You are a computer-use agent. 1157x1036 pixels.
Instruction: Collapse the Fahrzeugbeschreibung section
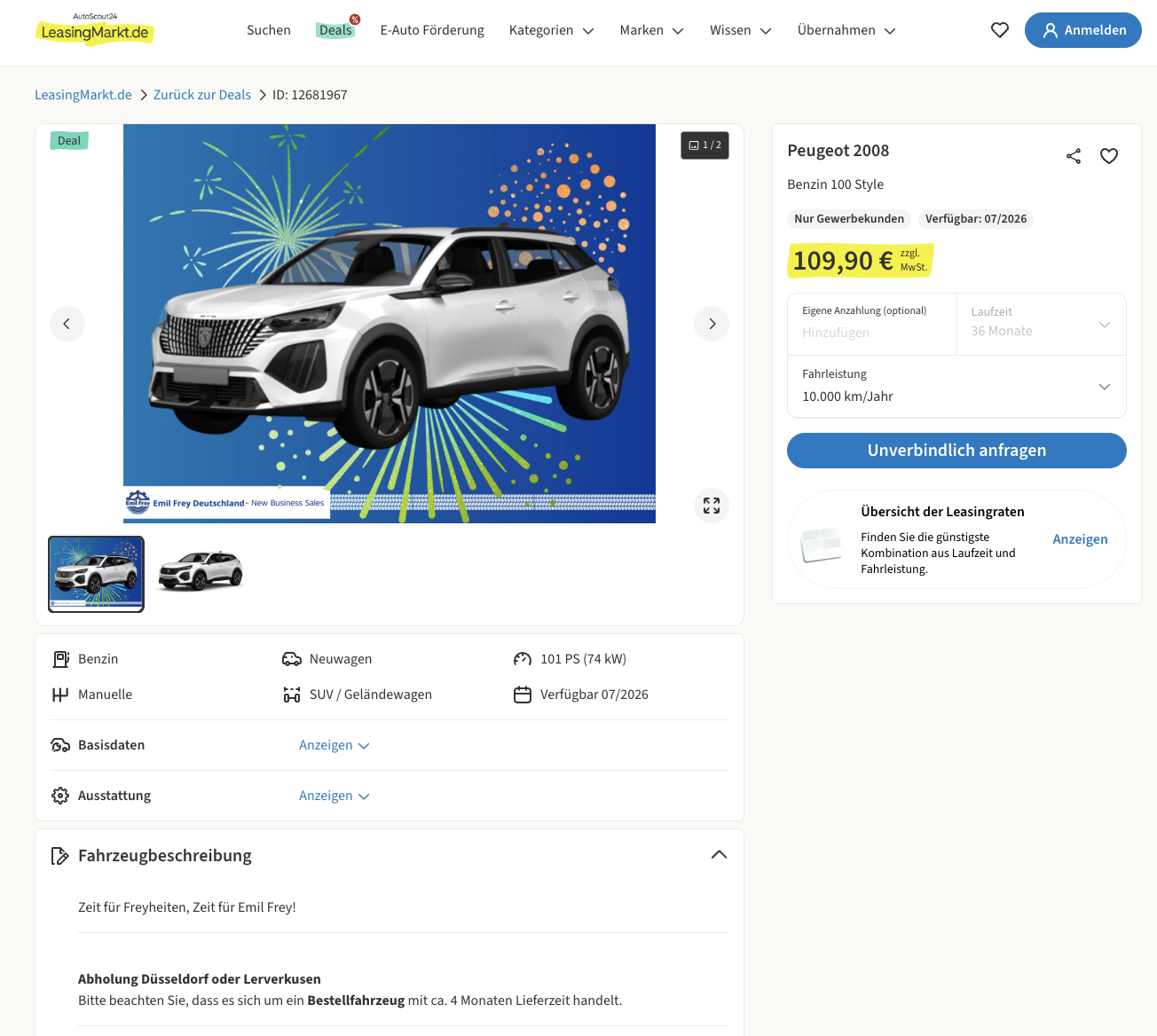pos(719,855)
